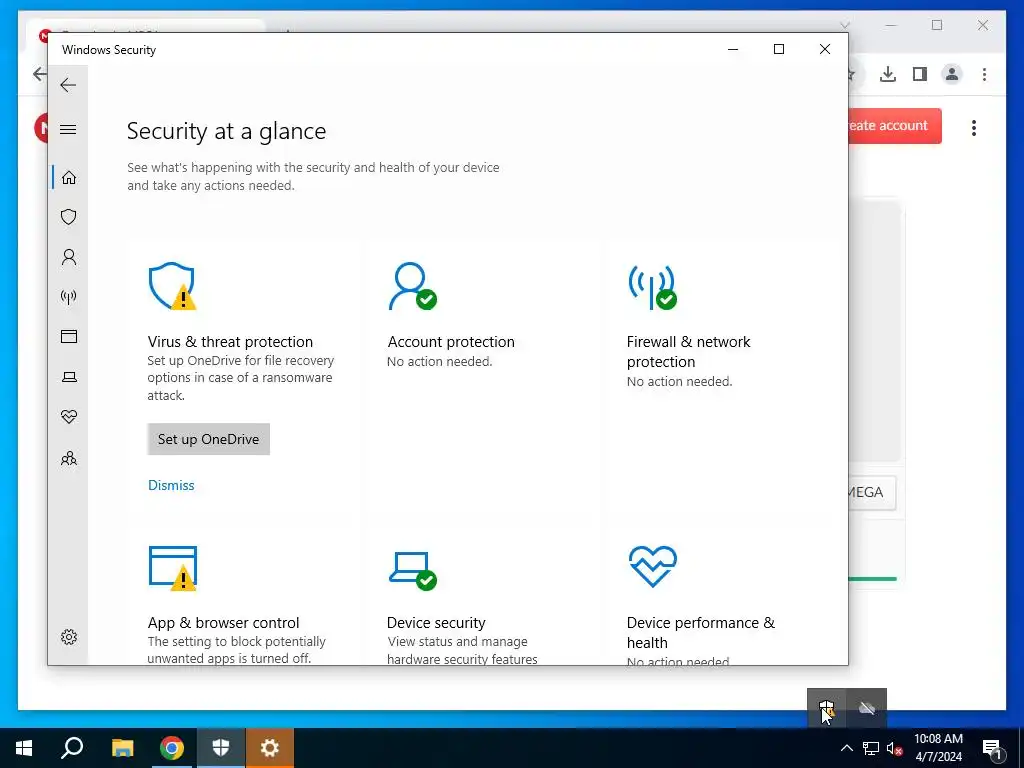Open the App & browser control heading
Screen dimensions: 1024x768
click(x=223, y=622)
